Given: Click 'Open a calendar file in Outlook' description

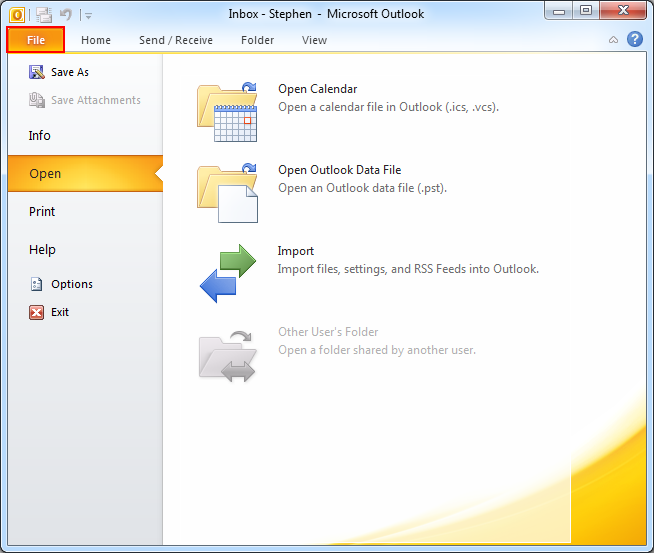Looking at the screenshot, I should [388, 107].
